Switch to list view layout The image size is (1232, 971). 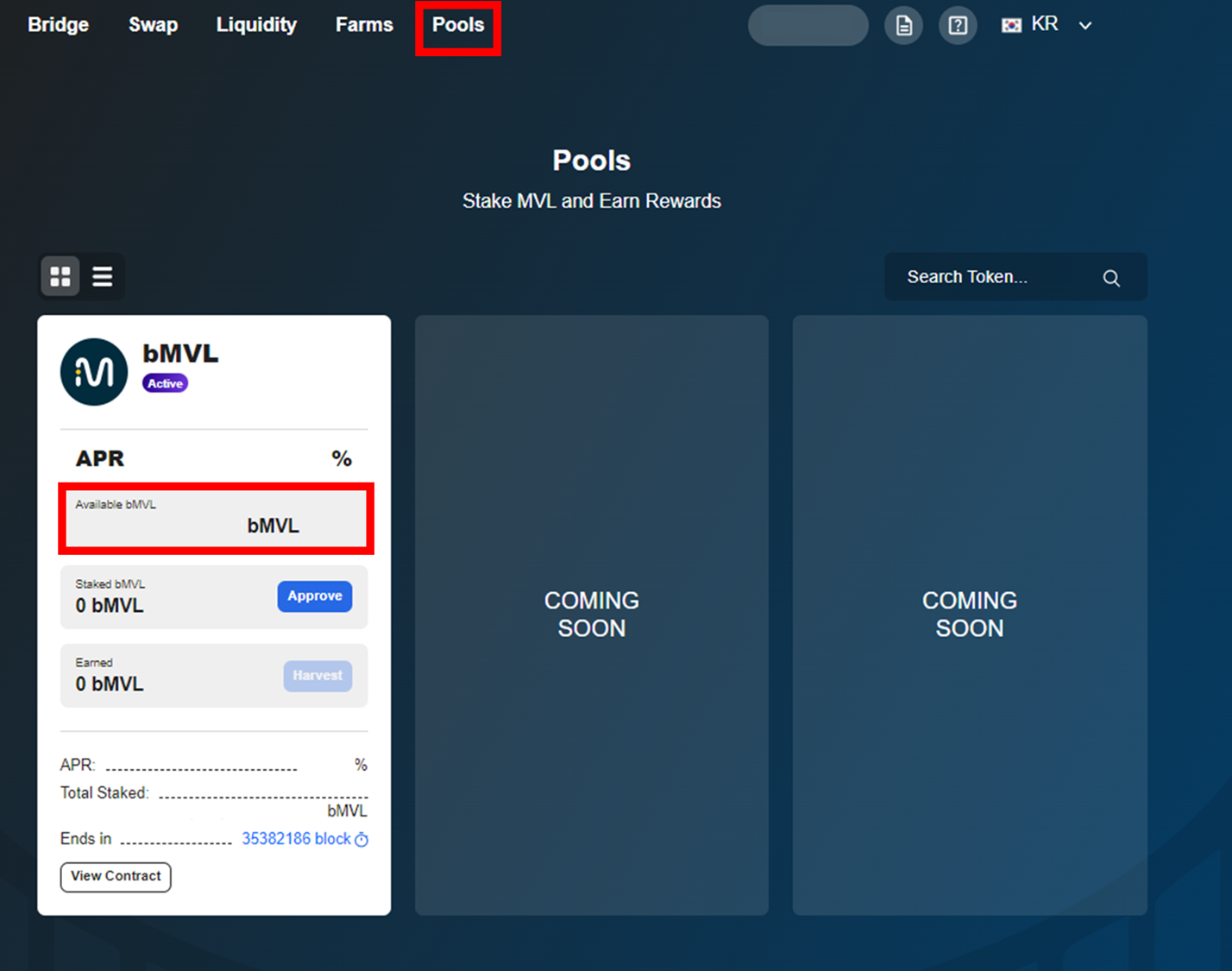pos(103,276)
